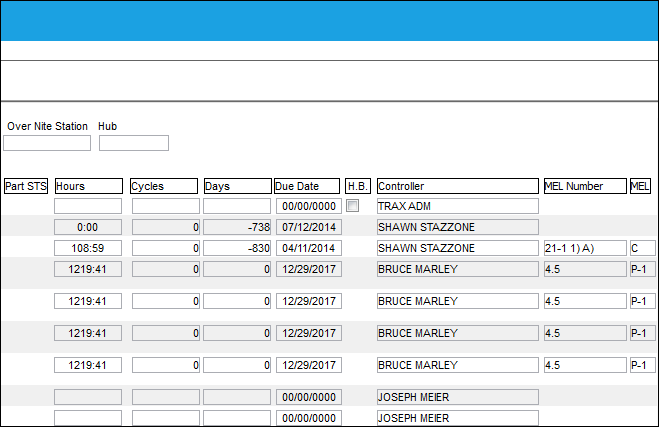Click Hours field in first JOSEPH MEIER row
Viewport: 659px width, 427px height.
coord(88,397)
